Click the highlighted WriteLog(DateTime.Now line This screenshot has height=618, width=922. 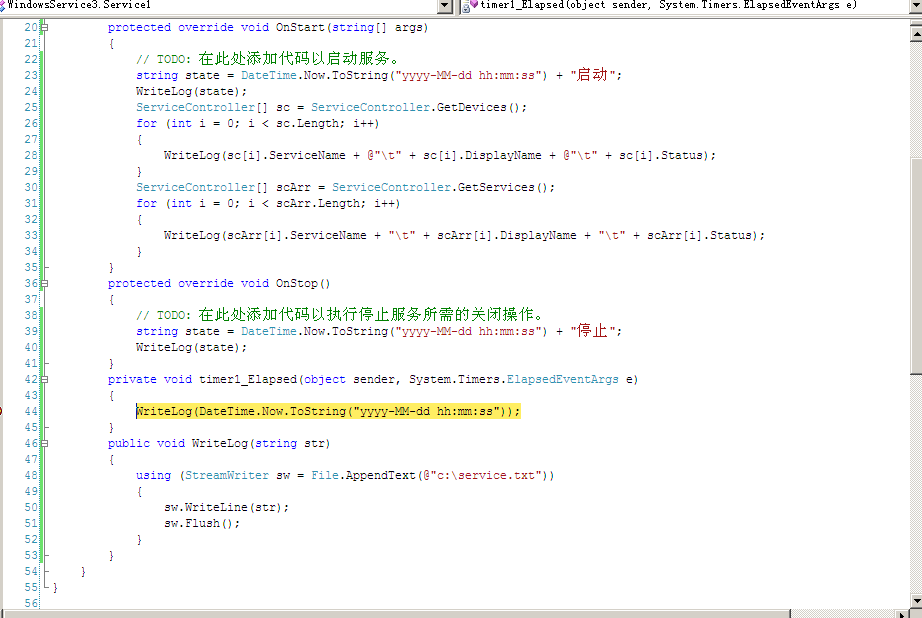[328, 411]
